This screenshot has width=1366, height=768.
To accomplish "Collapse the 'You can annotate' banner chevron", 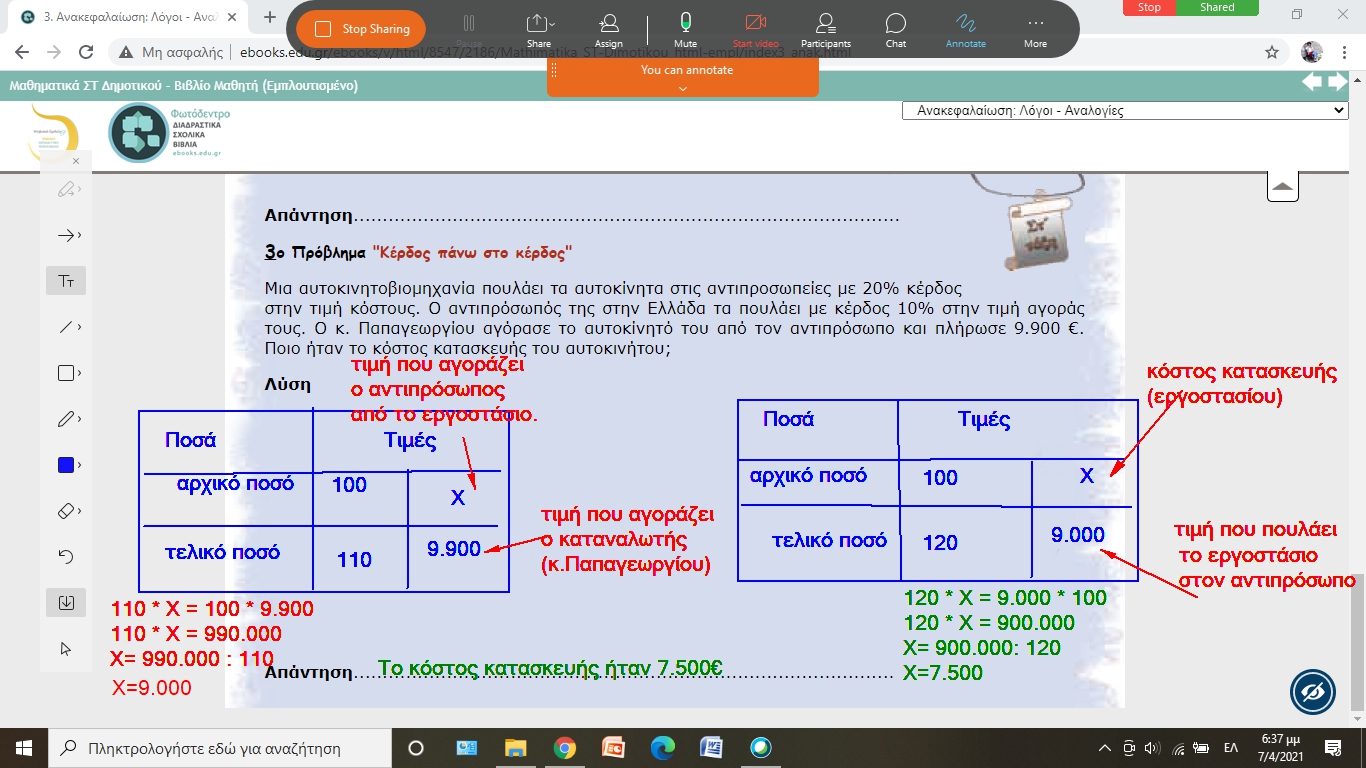I will 684,88.
